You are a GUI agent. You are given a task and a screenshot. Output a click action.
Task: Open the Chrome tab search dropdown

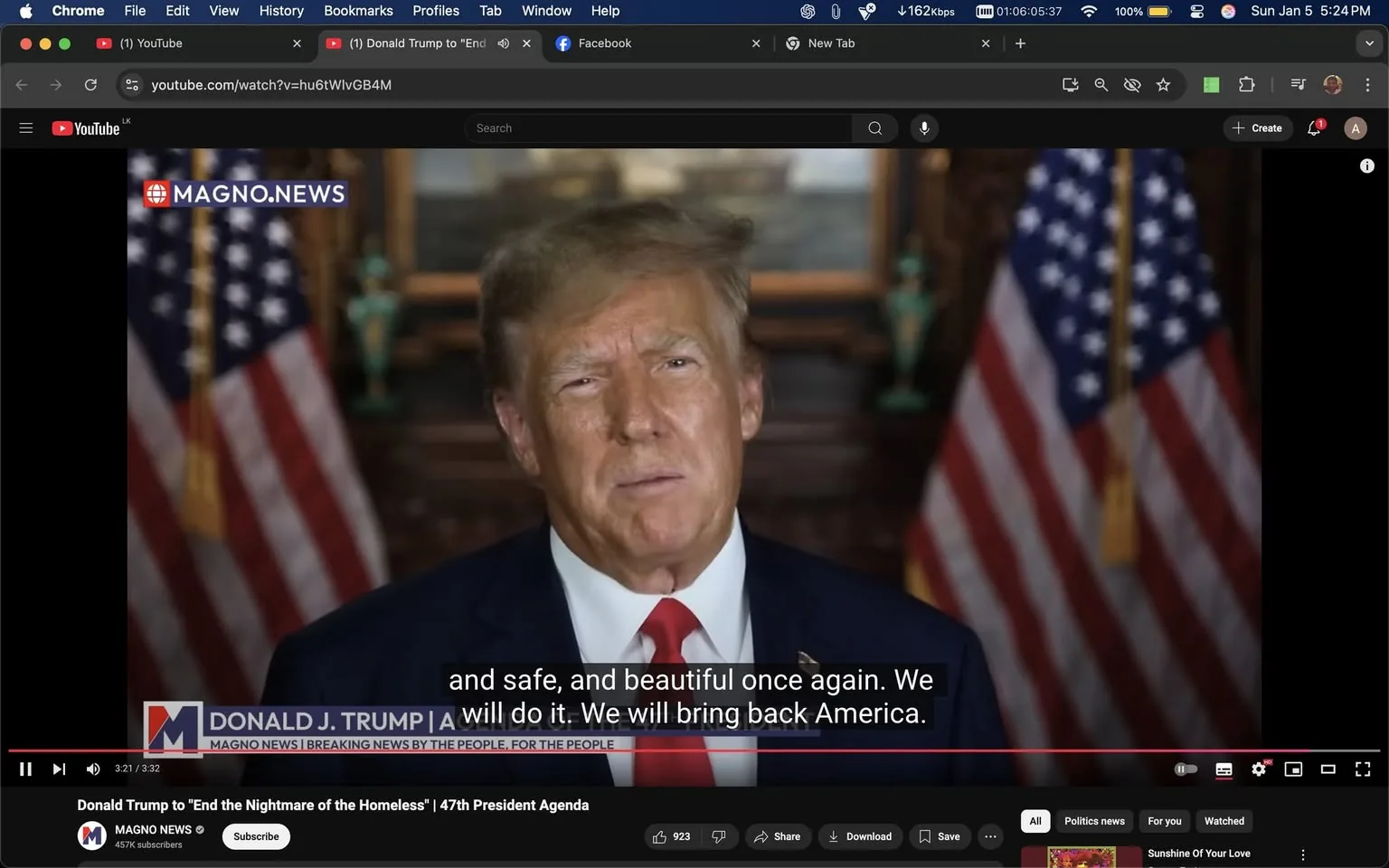(1369, 43)
